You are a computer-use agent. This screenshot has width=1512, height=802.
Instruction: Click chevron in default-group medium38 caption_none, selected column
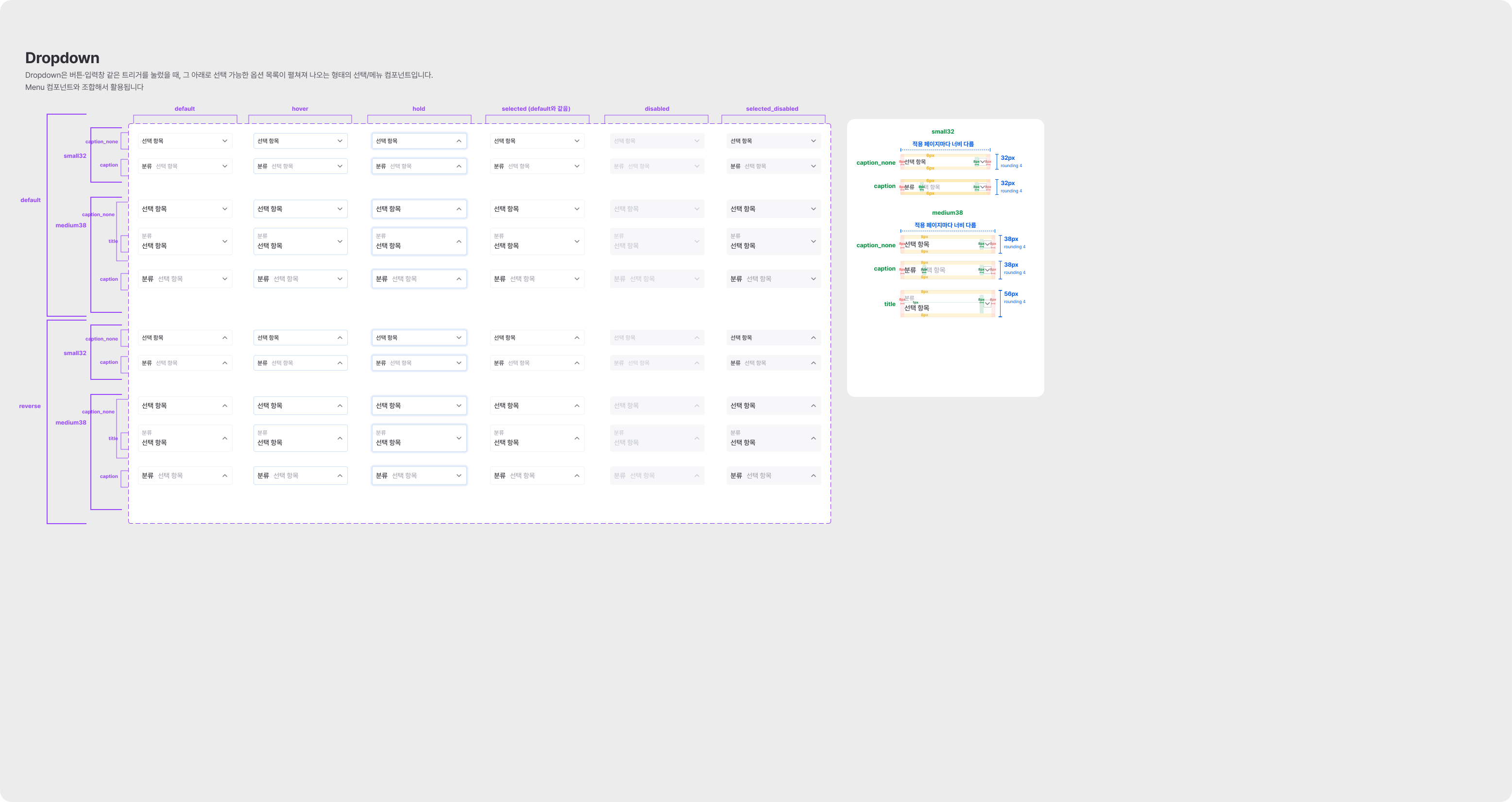coord(577,209)
